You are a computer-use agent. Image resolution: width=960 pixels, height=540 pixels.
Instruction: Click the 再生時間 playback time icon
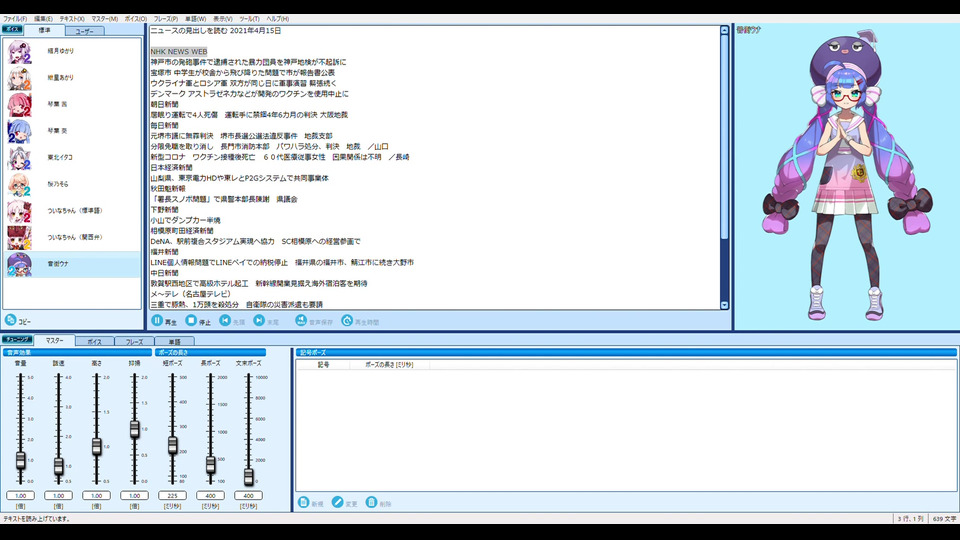pyautogui.click(x=347, y=320)
